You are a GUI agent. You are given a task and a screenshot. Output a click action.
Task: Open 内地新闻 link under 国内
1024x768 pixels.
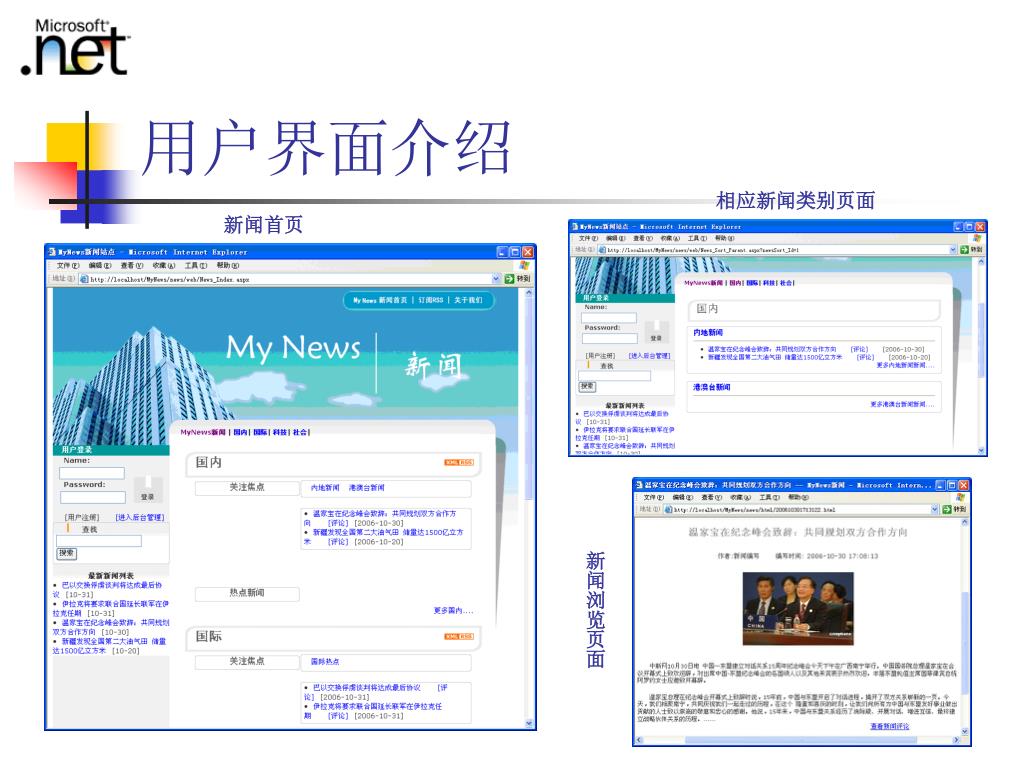325,488
